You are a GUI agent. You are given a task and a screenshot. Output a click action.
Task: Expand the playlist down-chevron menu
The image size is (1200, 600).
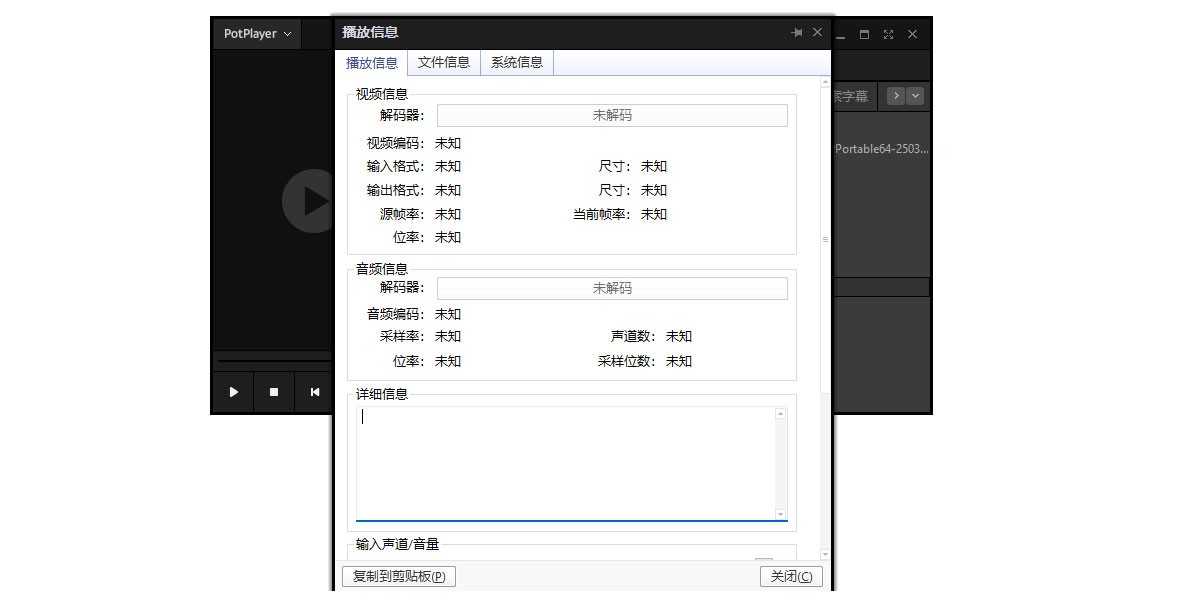pos(915,96)
